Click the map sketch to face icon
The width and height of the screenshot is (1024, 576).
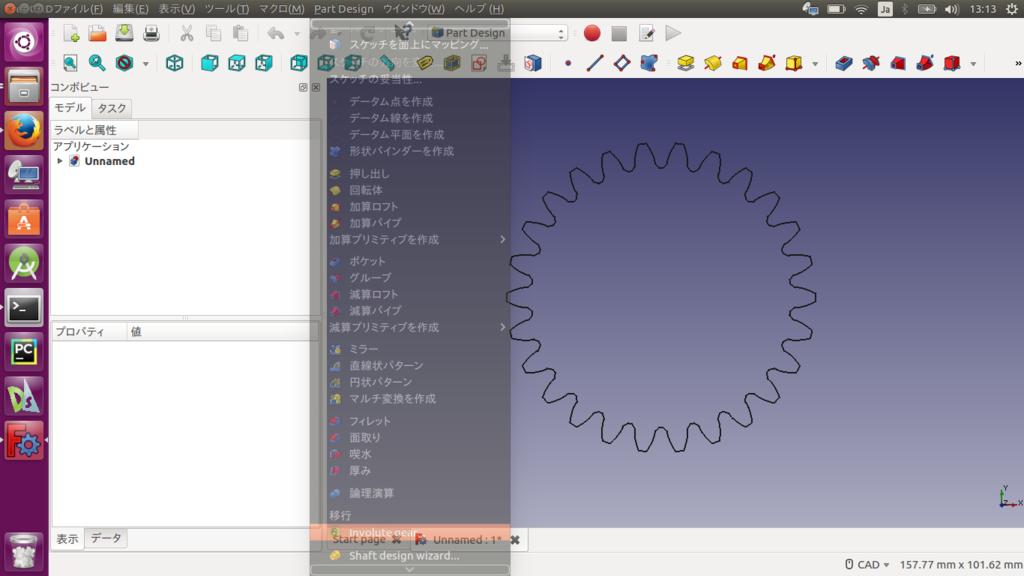pos(533,63)
